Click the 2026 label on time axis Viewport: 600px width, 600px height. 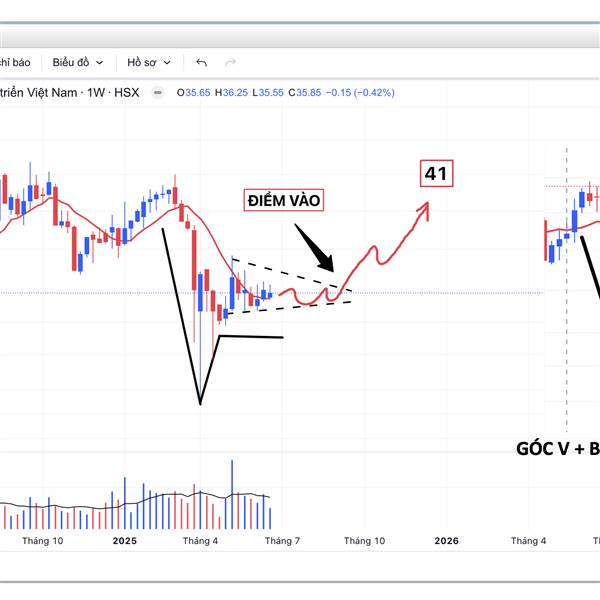447,541
